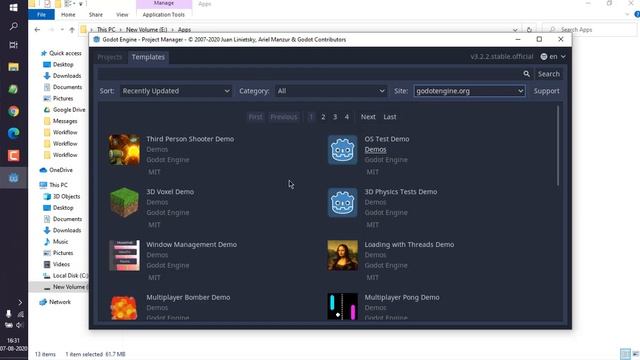This screenshot has height=360, width=640.
Task: Open File Explorer from the taskbar
Action: point(13,67)
